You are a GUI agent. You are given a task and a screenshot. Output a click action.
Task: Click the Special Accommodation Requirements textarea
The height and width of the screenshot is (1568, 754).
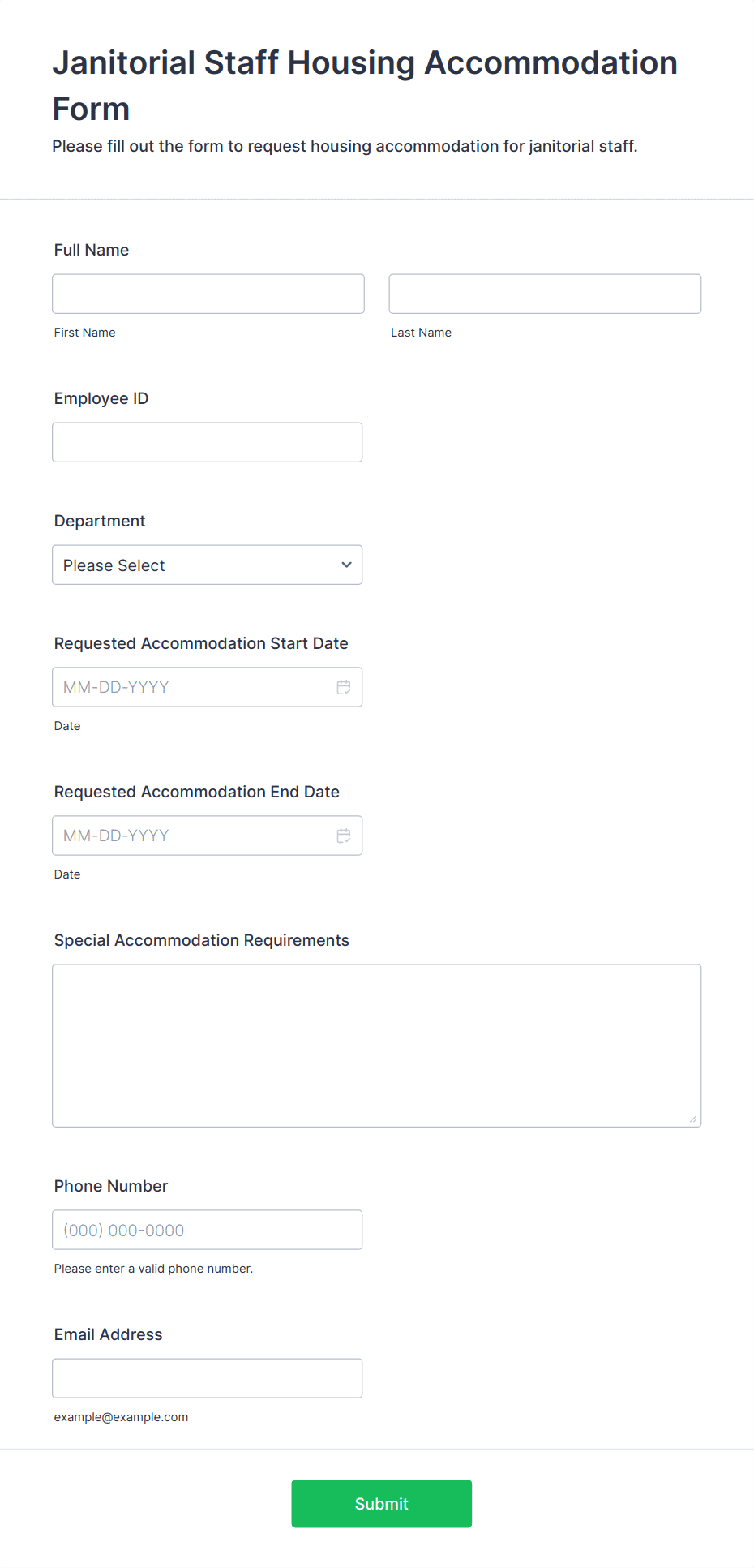377,1046
